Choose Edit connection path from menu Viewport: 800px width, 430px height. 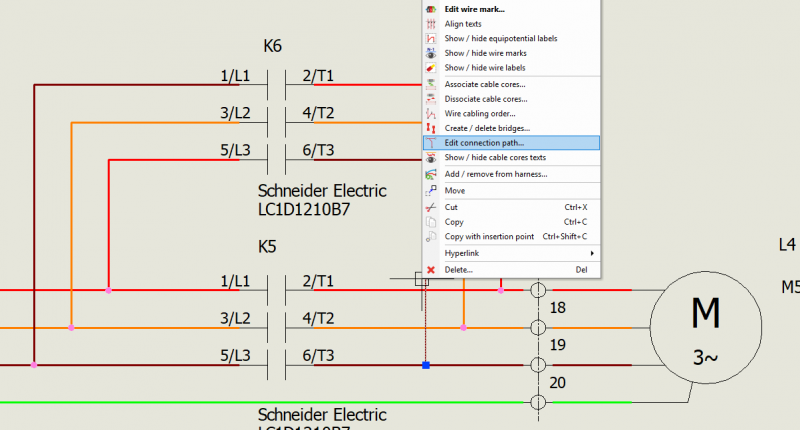click(484, 143)
